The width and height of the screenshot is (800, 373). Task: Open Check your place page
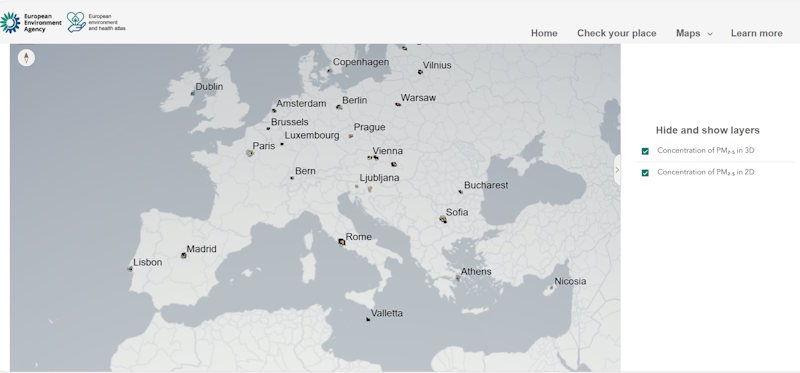coord(616,33)
